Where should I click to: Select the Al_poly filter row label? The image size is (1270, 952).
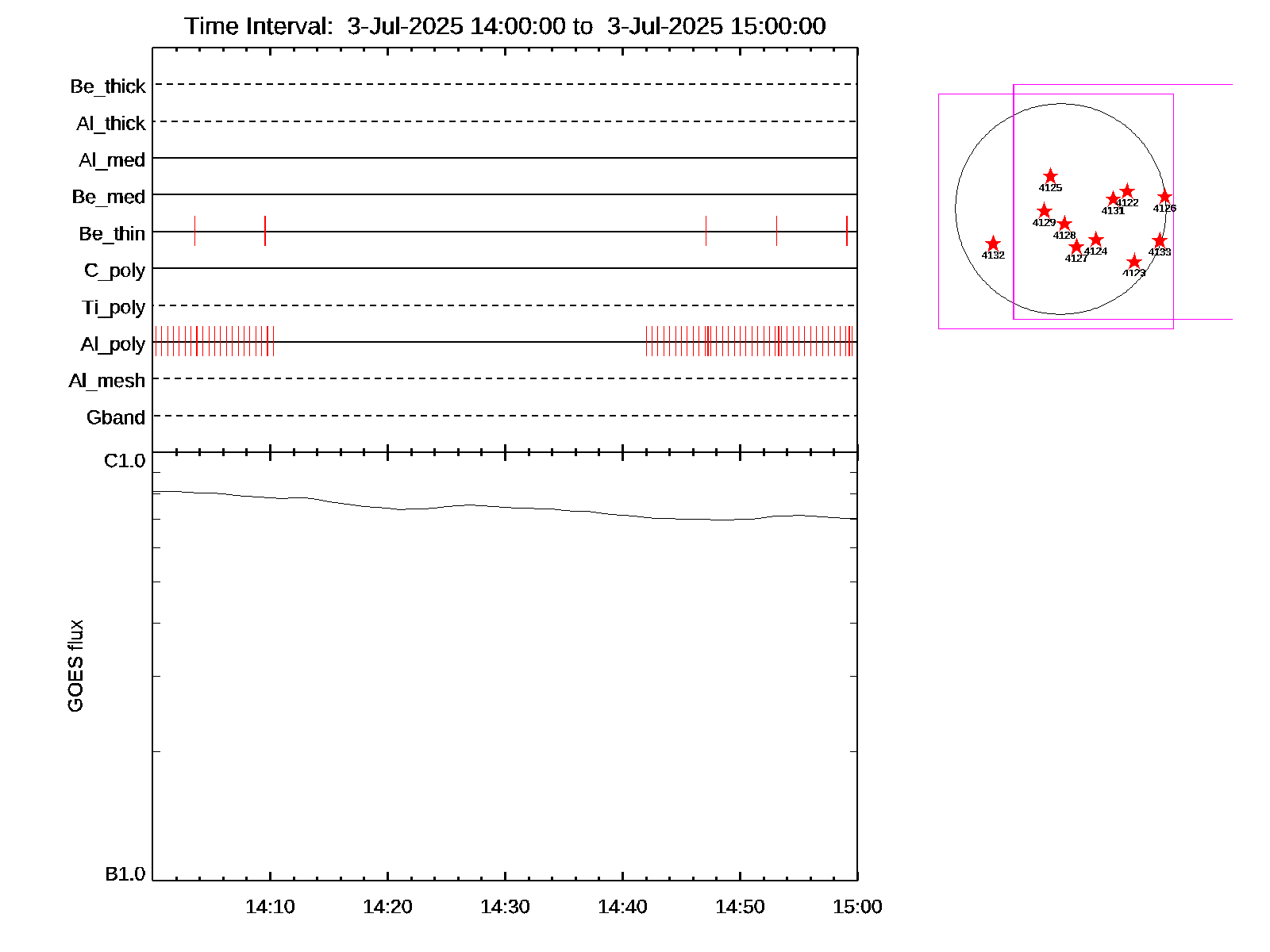coord(113,344)
